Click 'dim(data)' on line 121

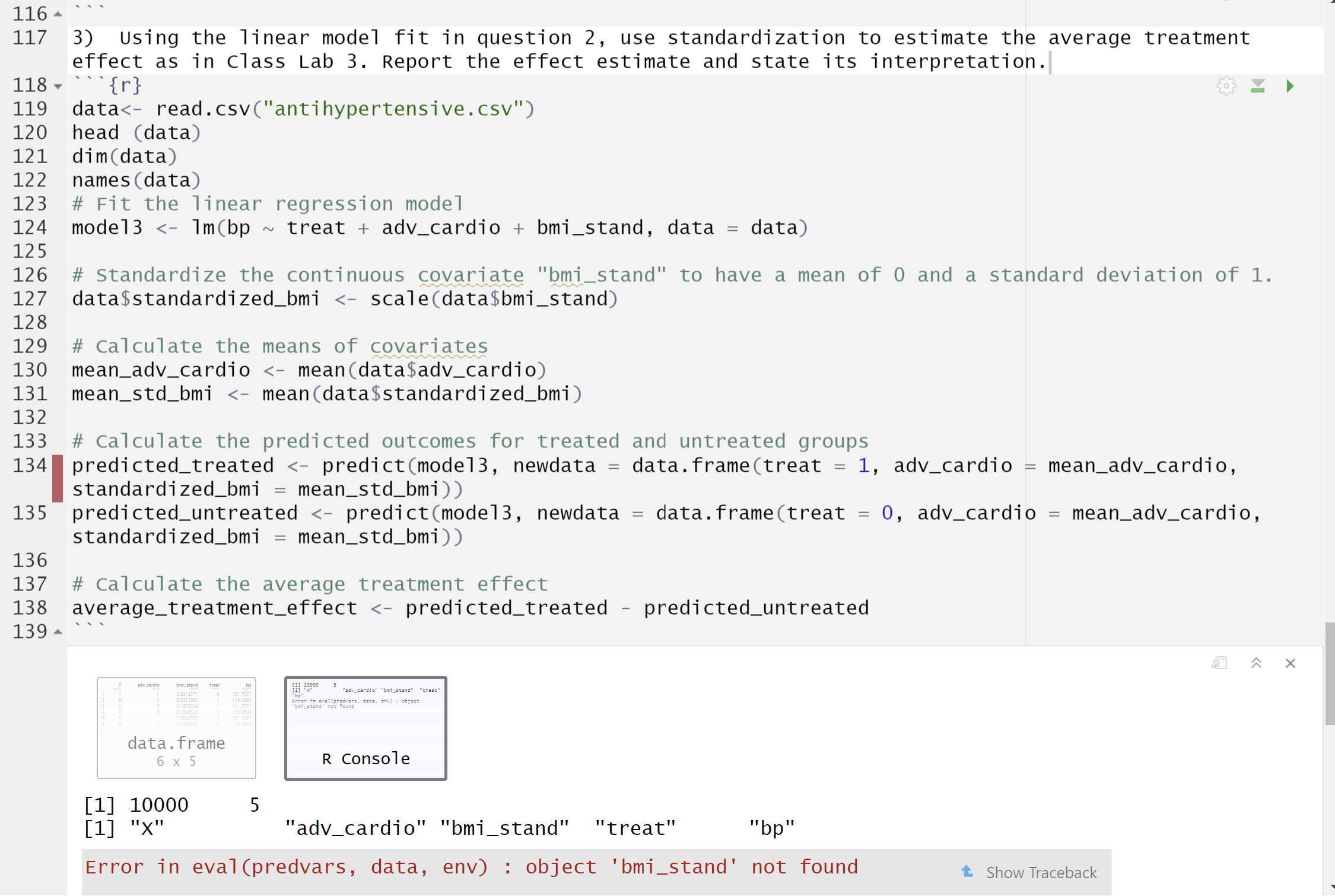tap(125, 157)
